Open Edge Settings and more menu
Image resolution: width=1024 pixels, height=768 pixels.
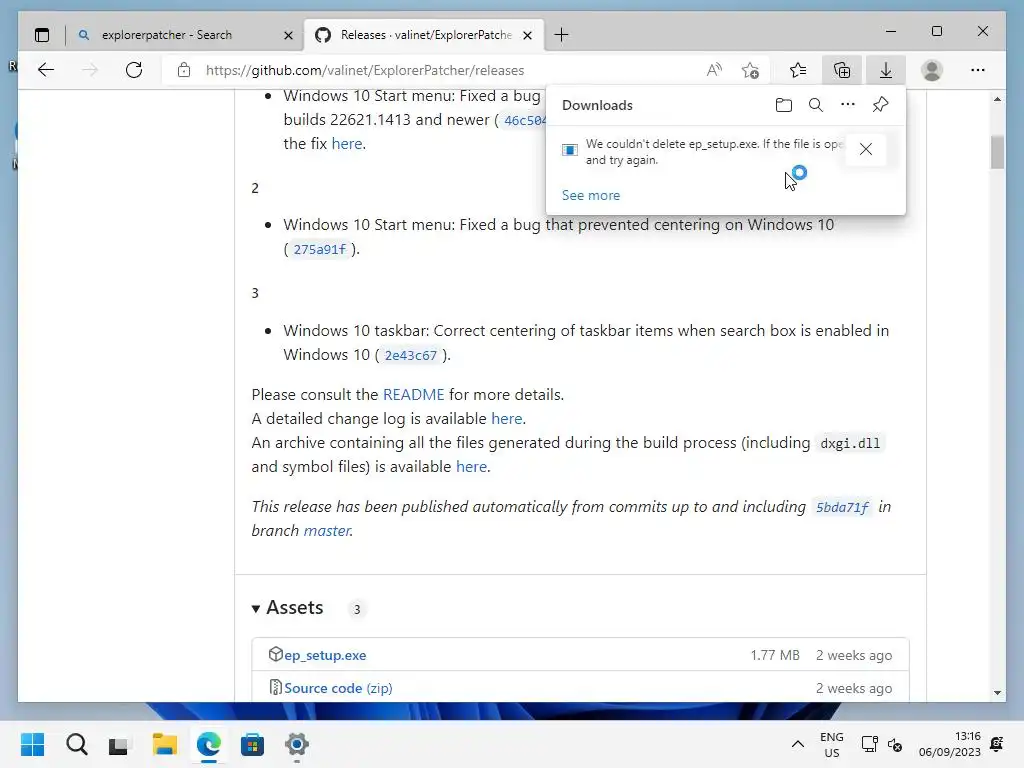tap(978, 70)
